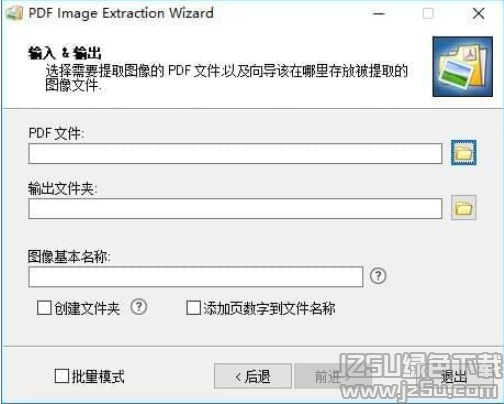This screenshot has width=504, height=404.
Task: Click the help icon beside image base name
Action: [378, 276]
